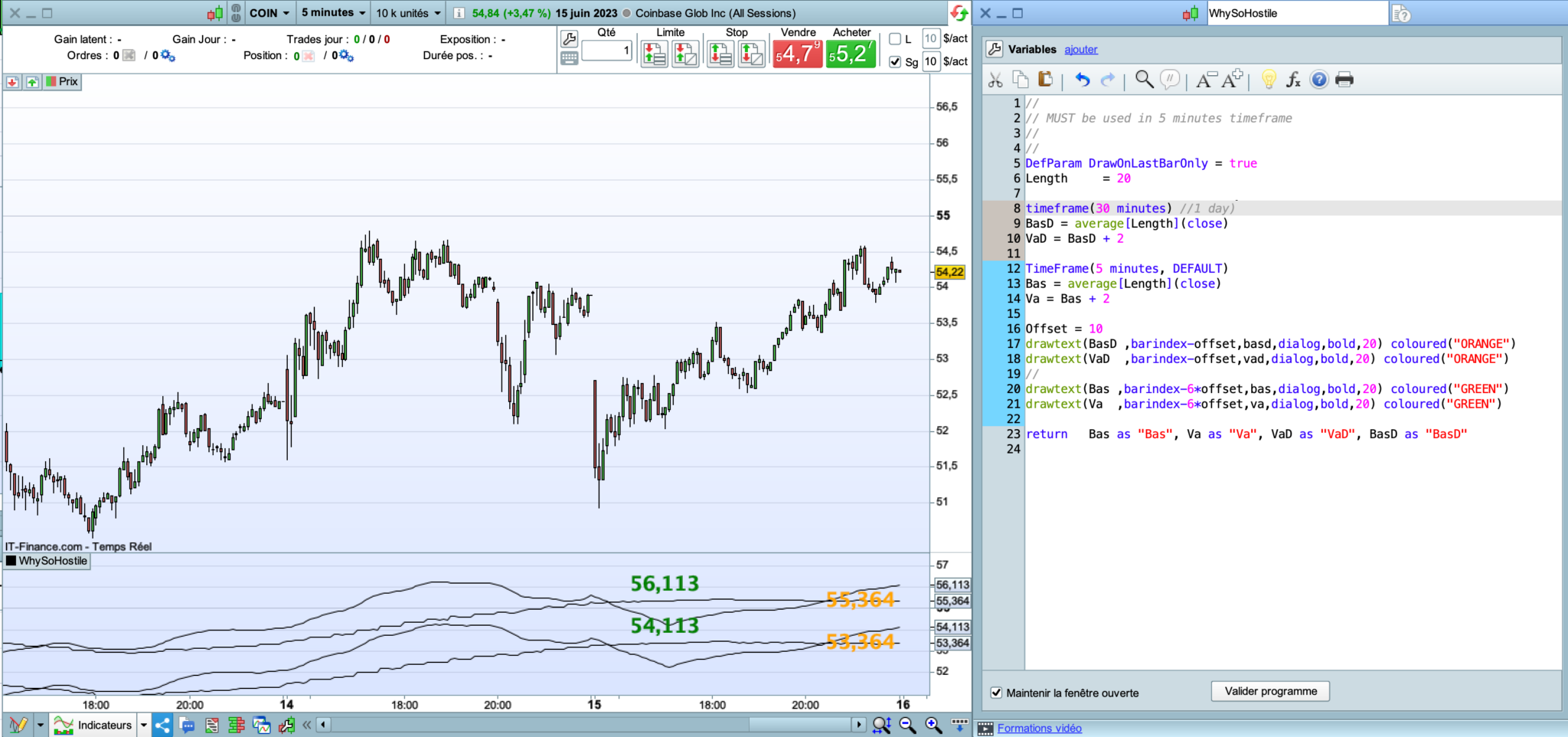
Task: Open the Variables wrench settings icon
Action: (994, 49)
